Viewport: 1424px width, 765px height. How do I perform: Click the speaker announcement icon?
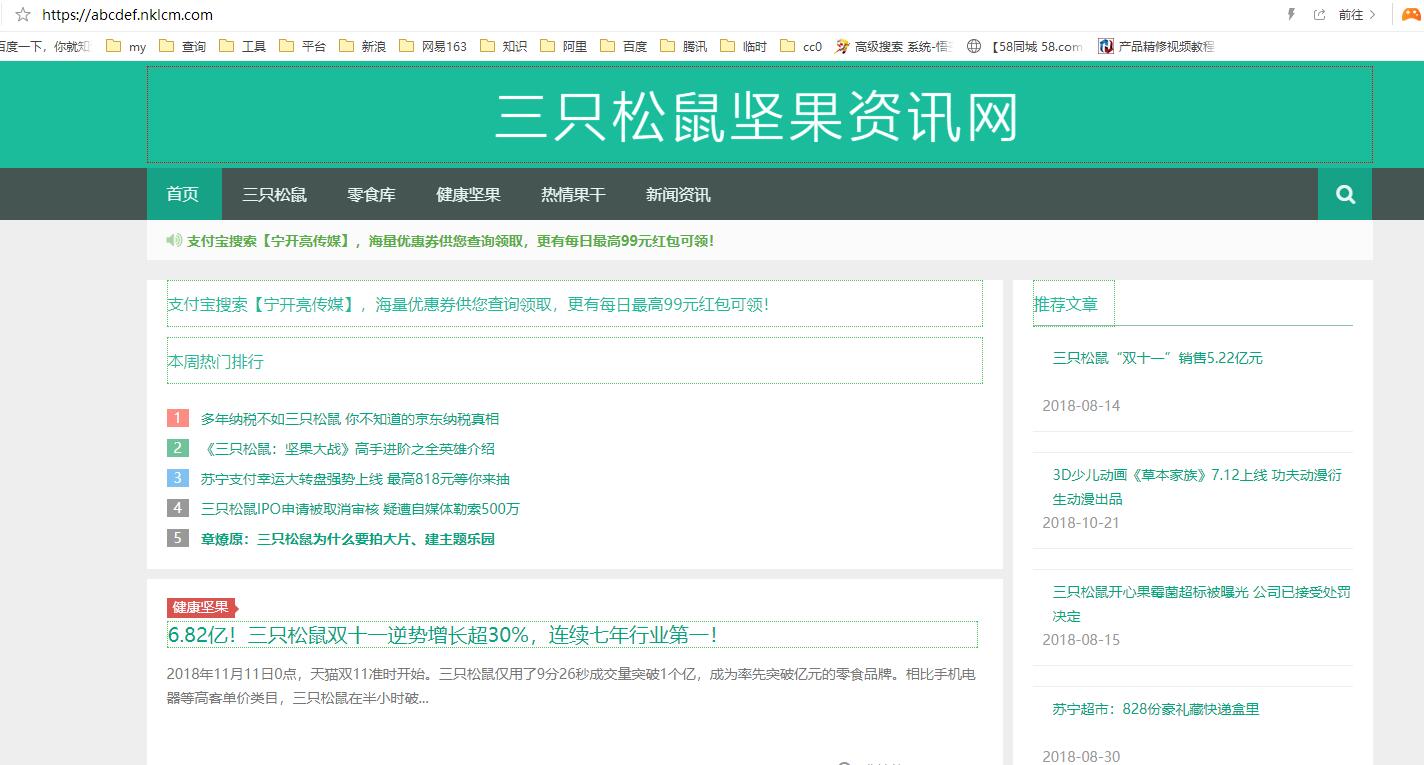(x=174, y=240)
